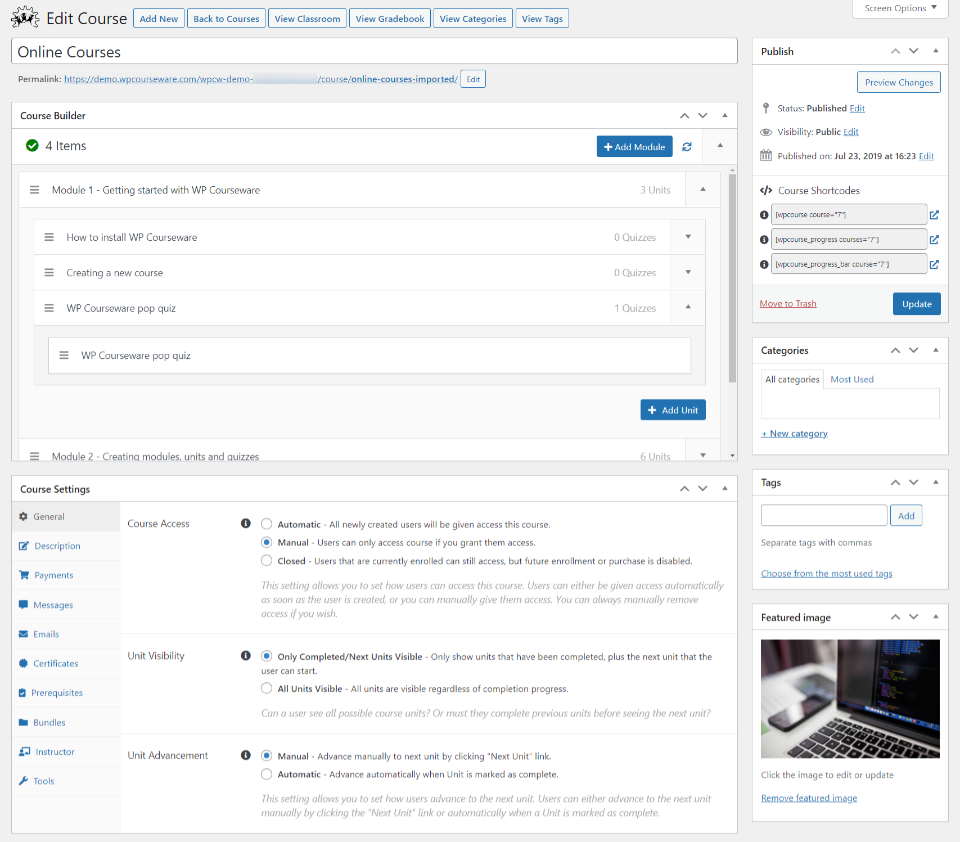
Task: Switch to the Most Used categories tab
Action: point(851,379)
